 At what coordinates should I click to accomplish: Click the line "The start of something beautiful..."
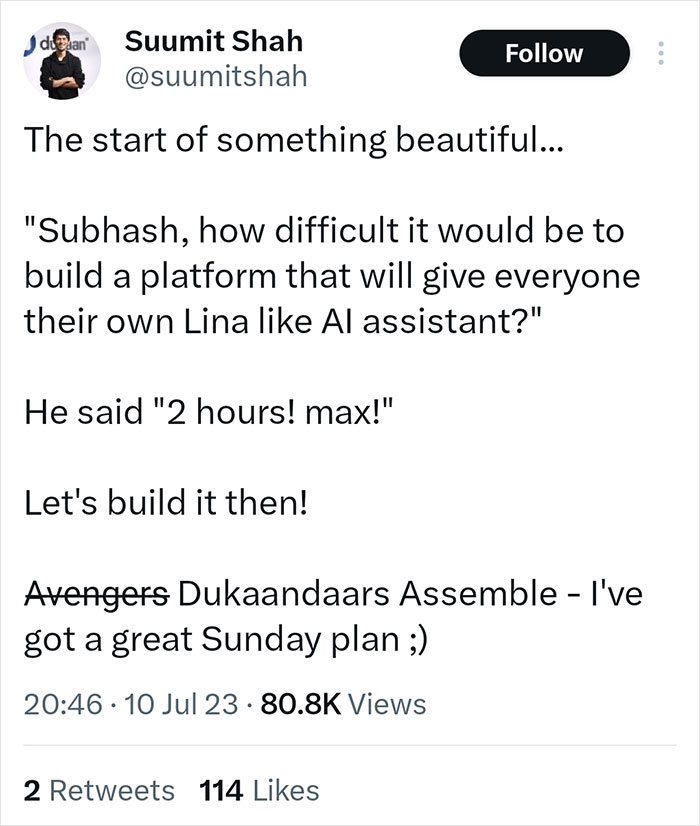pyautogui.click(x=293, y=140)
